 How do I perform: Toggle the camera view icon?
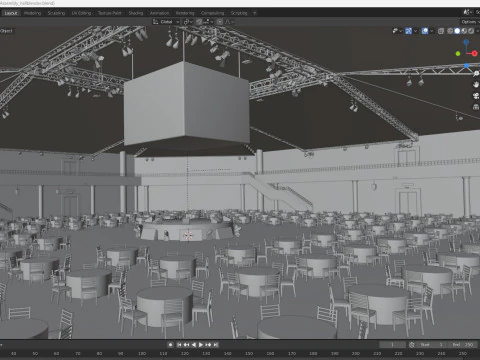coord(476,96)
